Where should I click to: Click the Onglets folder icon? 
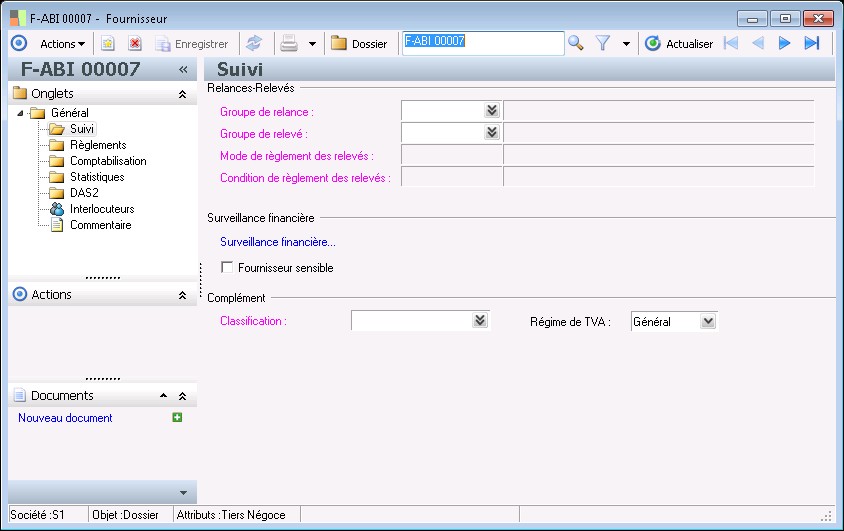point(20,93)
